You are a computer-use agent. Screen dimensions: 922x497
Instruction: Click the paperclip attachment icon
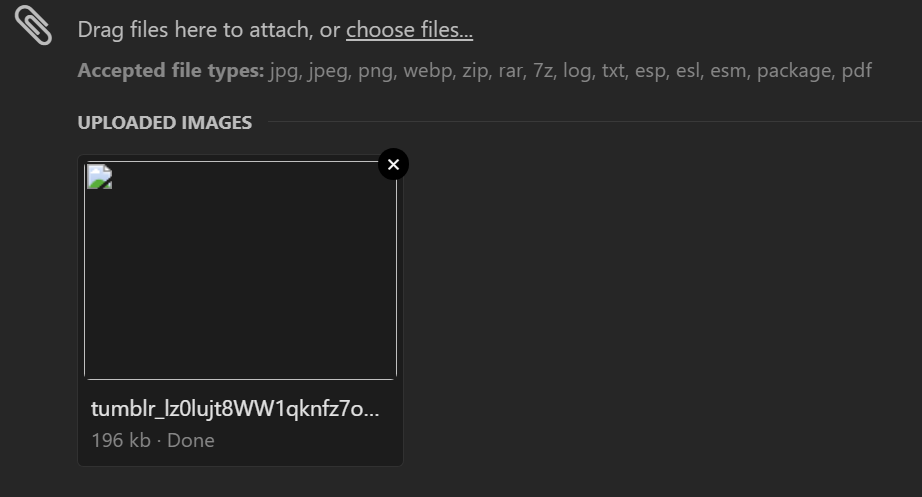coord(33,25)
